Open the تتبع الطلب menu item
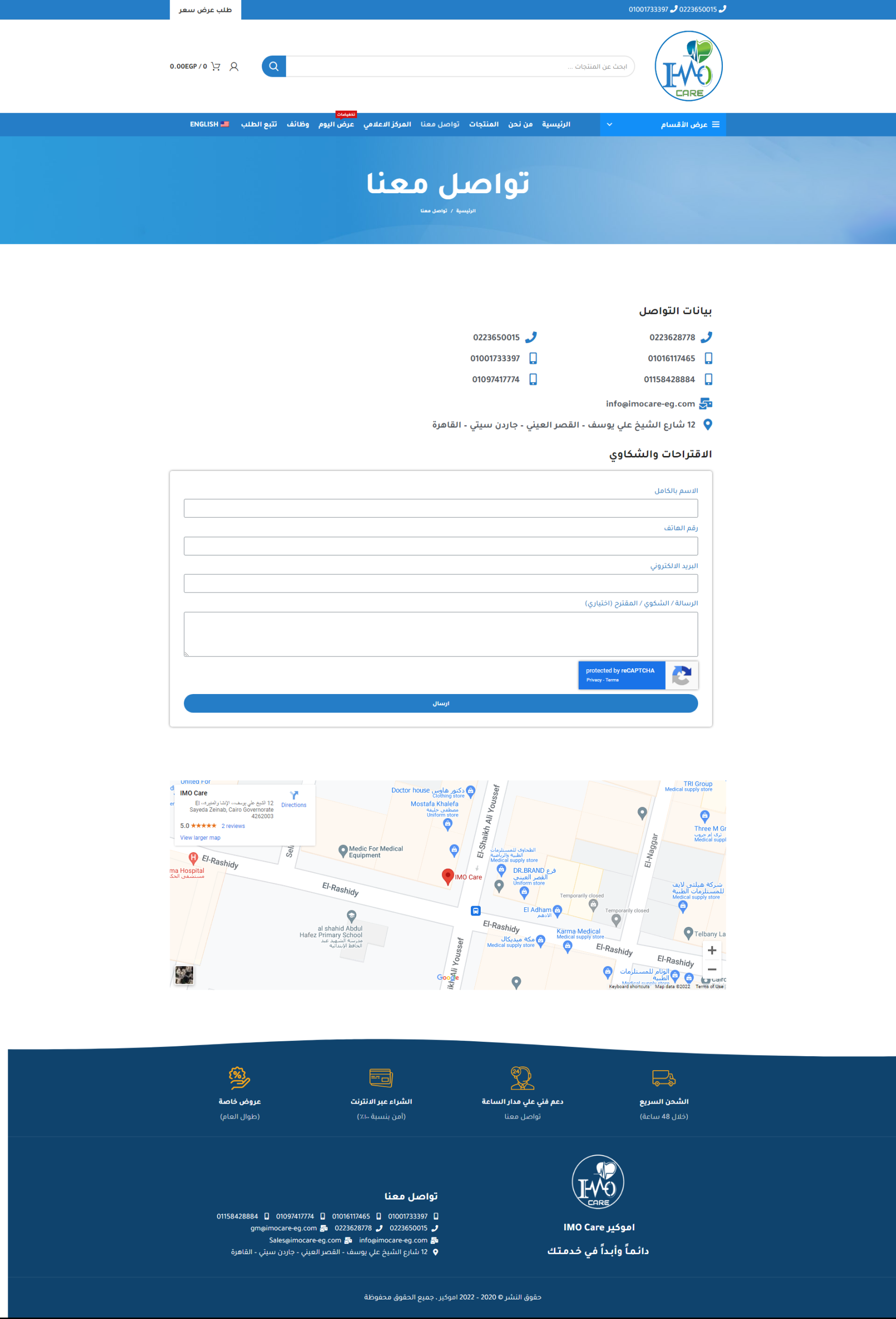896x1319 pixels. (259, 124)
